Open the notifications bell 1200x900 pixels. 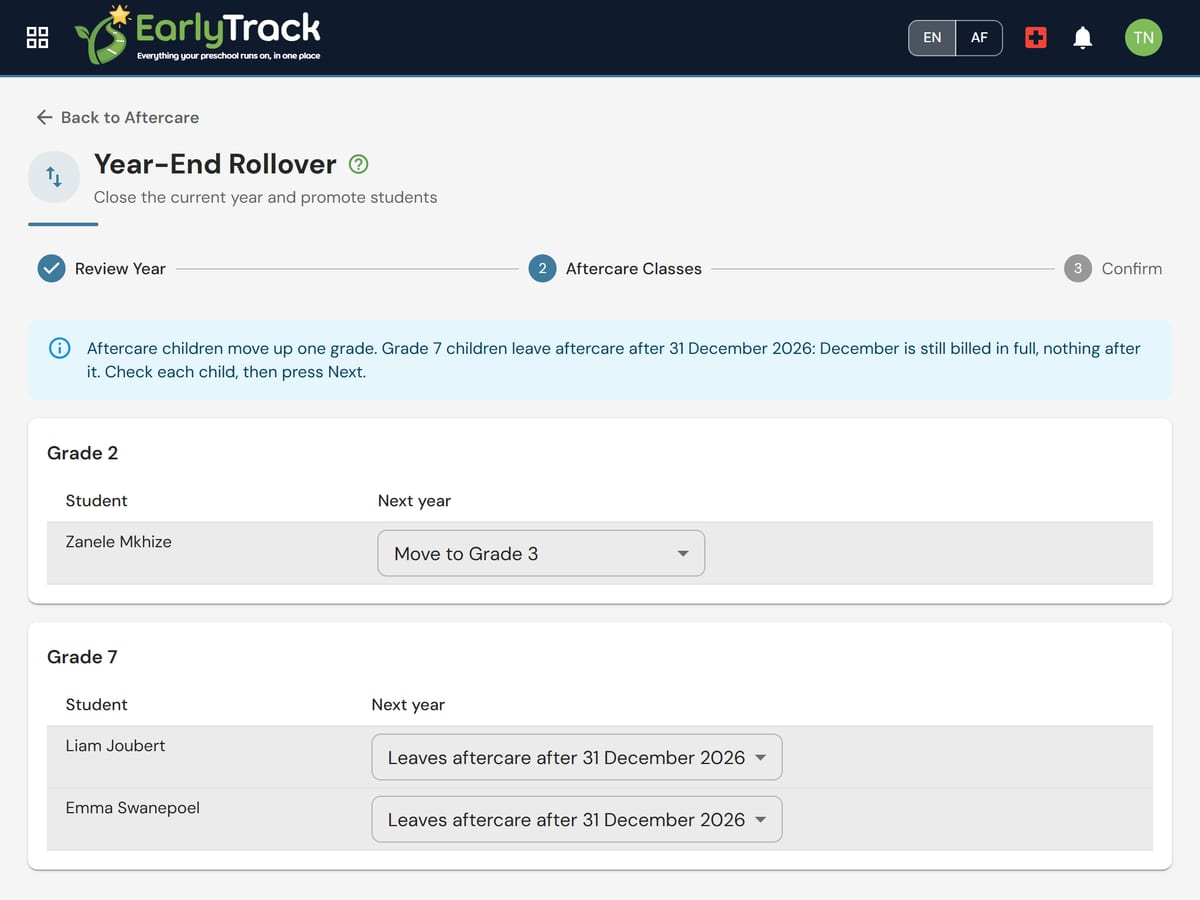1082,38
